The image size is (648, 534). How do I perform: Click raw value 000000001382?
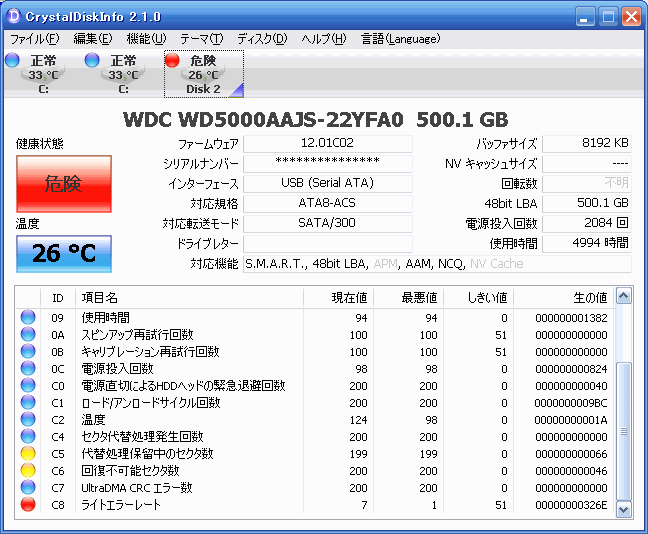click(x=571, y=318)
